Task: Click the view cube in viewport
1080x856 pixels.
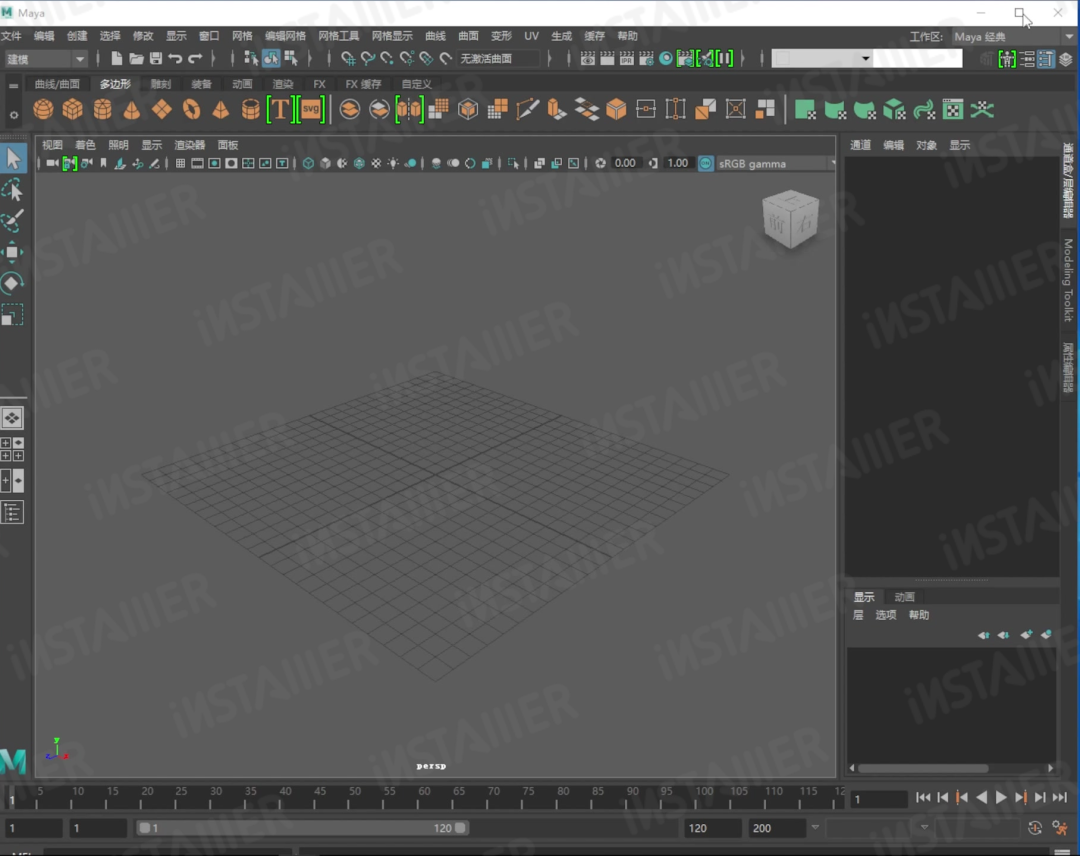Action: coord(790,219)
